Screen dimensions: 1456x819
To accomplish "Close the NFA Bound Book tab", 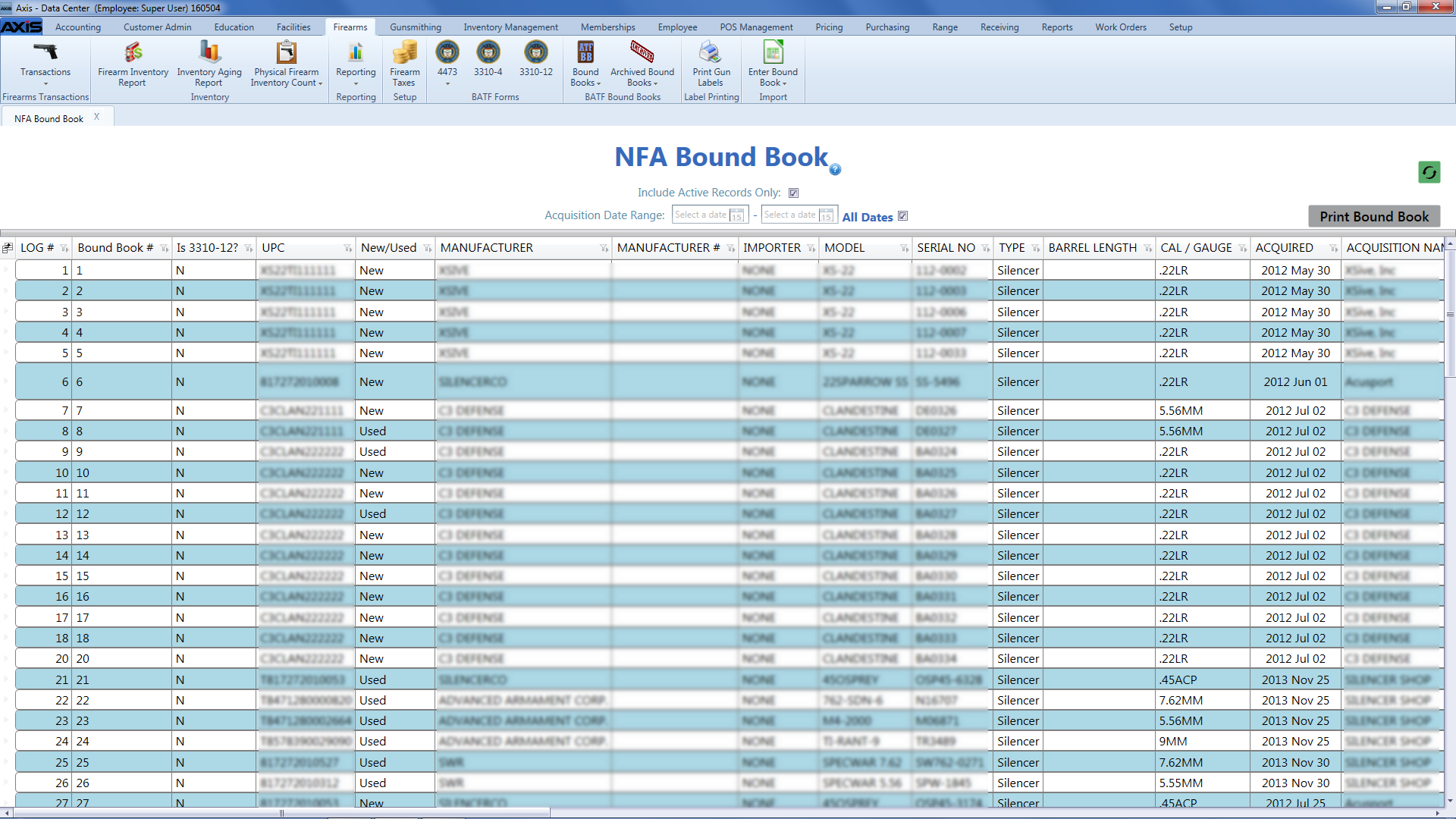I will coord(96,118).
